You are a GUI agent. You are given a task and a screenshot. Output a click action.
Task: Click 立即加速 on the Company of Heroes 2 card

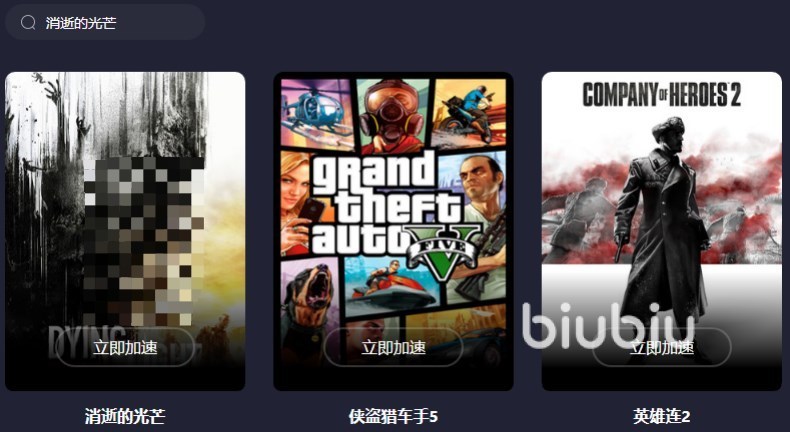point(662,347)
